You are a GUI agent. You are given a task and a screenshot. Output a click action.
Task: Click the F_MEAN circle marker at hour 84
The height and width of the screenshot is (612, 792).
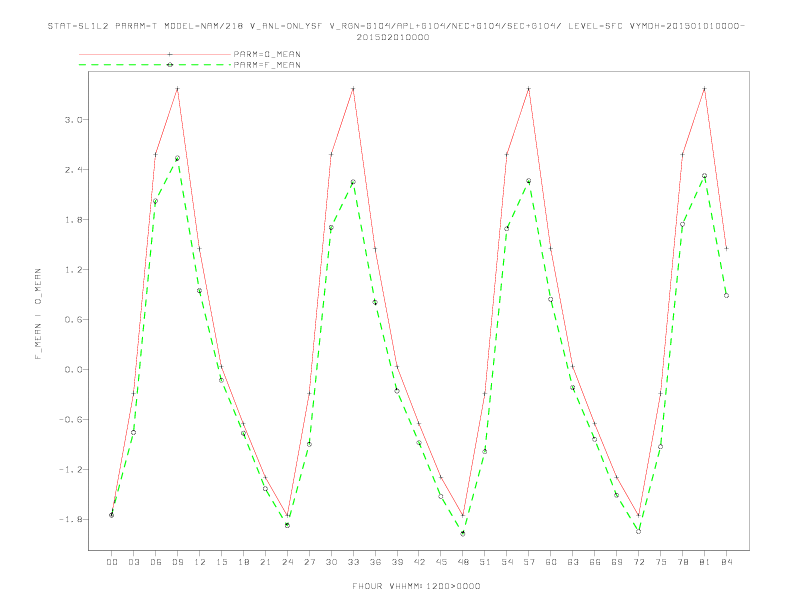click(x=726, y=296)
